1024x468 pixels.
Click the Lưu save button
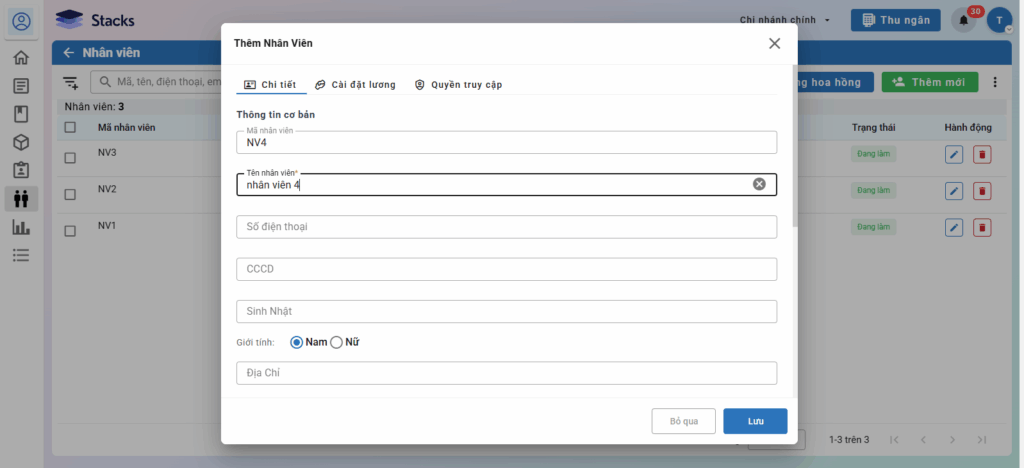click(755, 421)
